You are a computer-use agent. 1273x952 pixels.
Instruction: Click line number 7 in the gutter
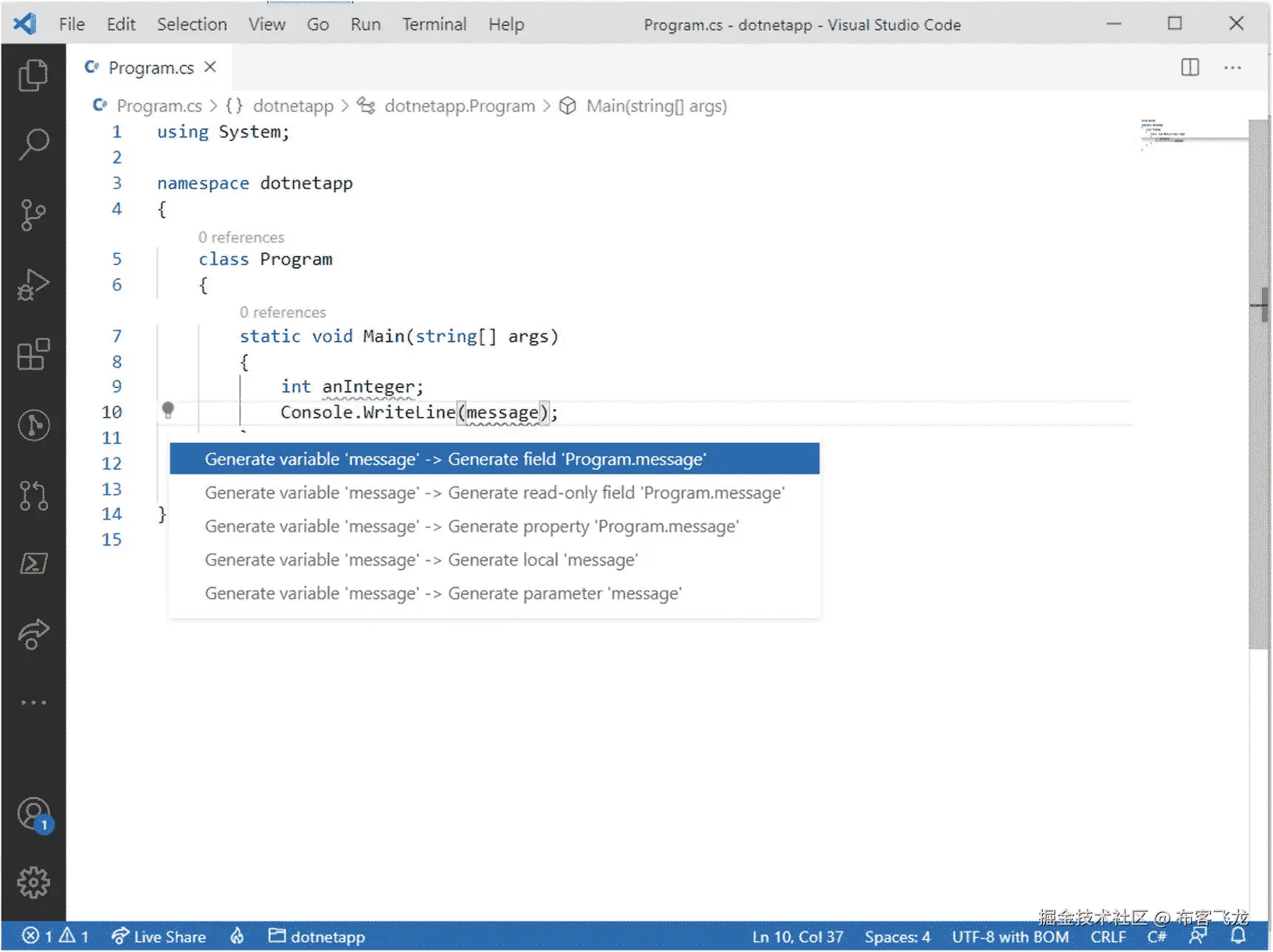pyautogui.click(x=117, y=336)
